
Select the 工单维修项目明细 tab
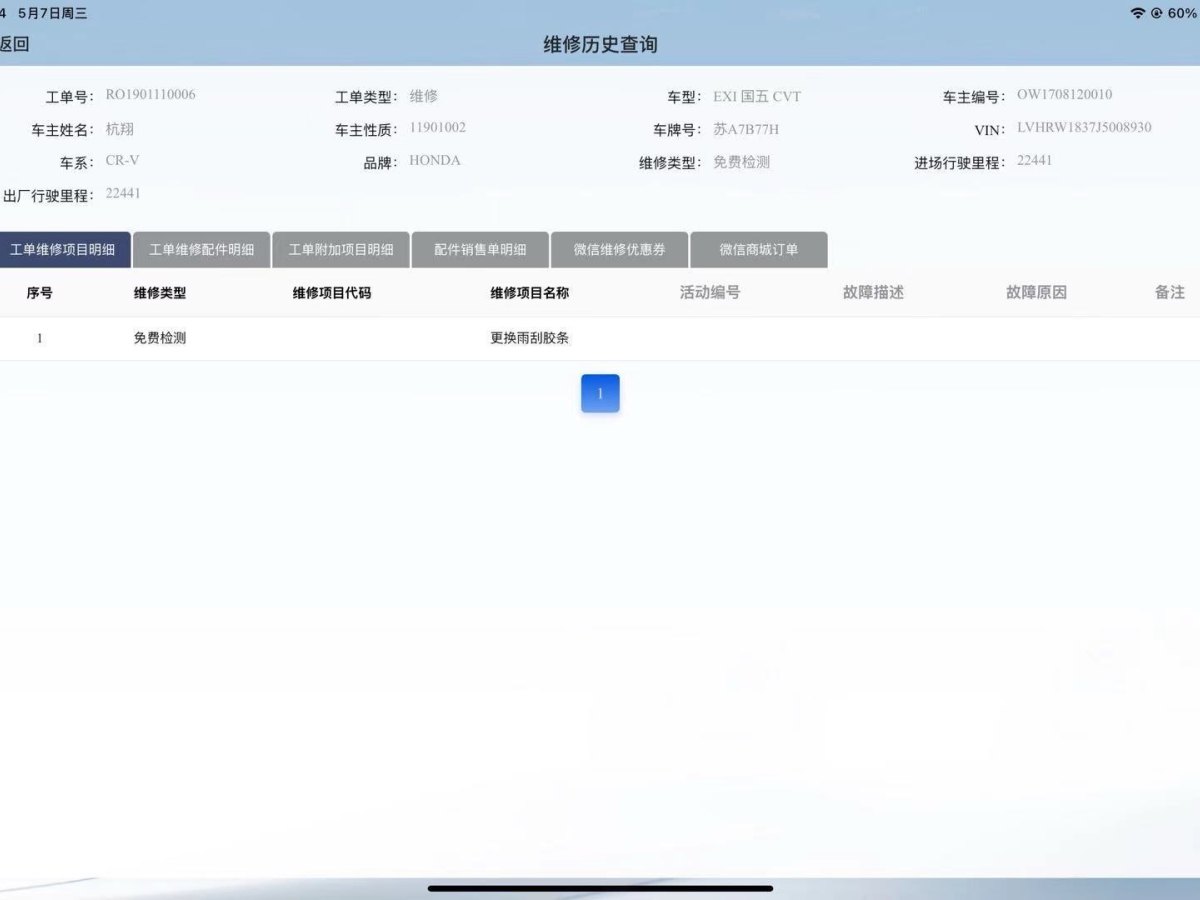coord(65,250)
